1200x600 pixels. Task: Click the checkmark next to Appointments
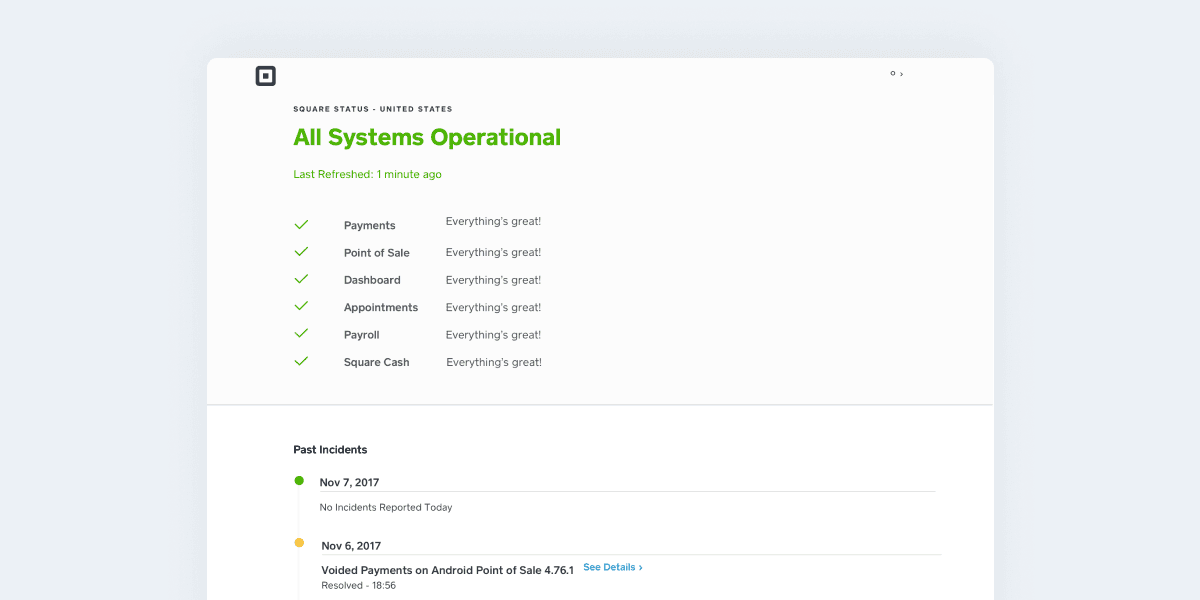coord(301,306)
